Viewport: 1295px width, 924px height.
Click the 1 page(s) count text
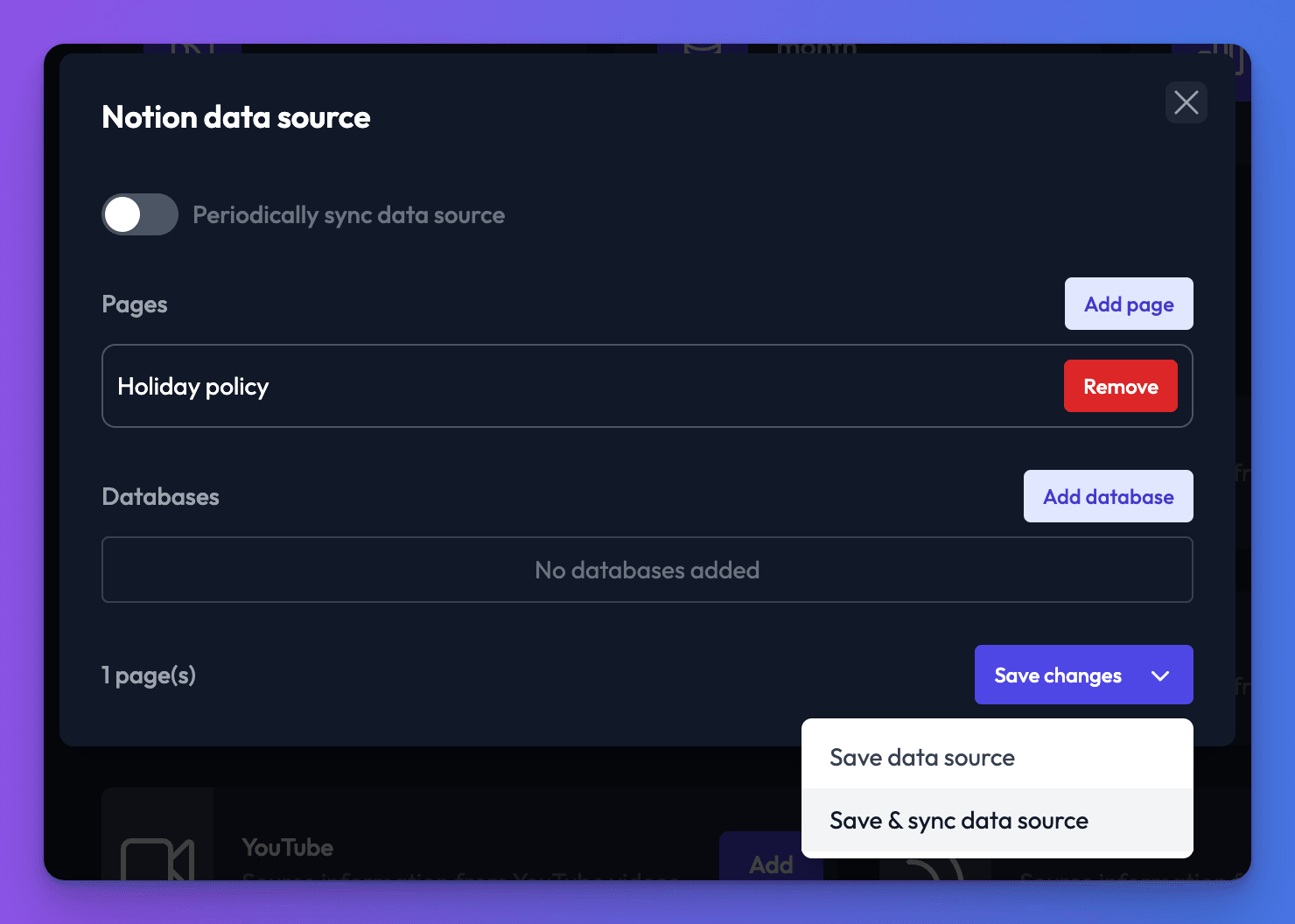(x=149, y=675)
